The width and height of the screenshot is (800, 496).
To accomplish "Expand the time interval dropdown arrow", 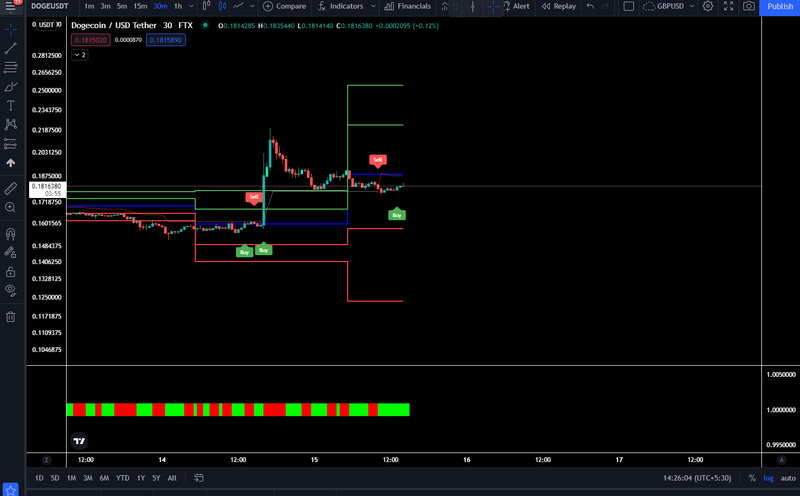I will pos(191,6).
